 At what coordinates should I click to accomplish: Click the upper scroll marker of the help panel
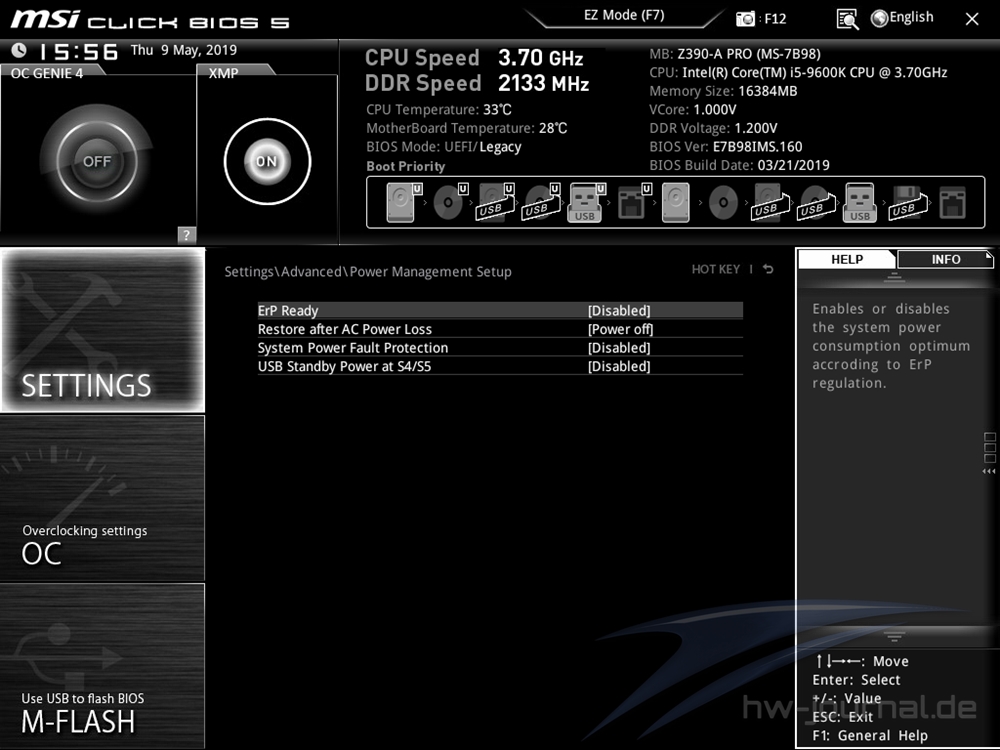coord(894,277)
